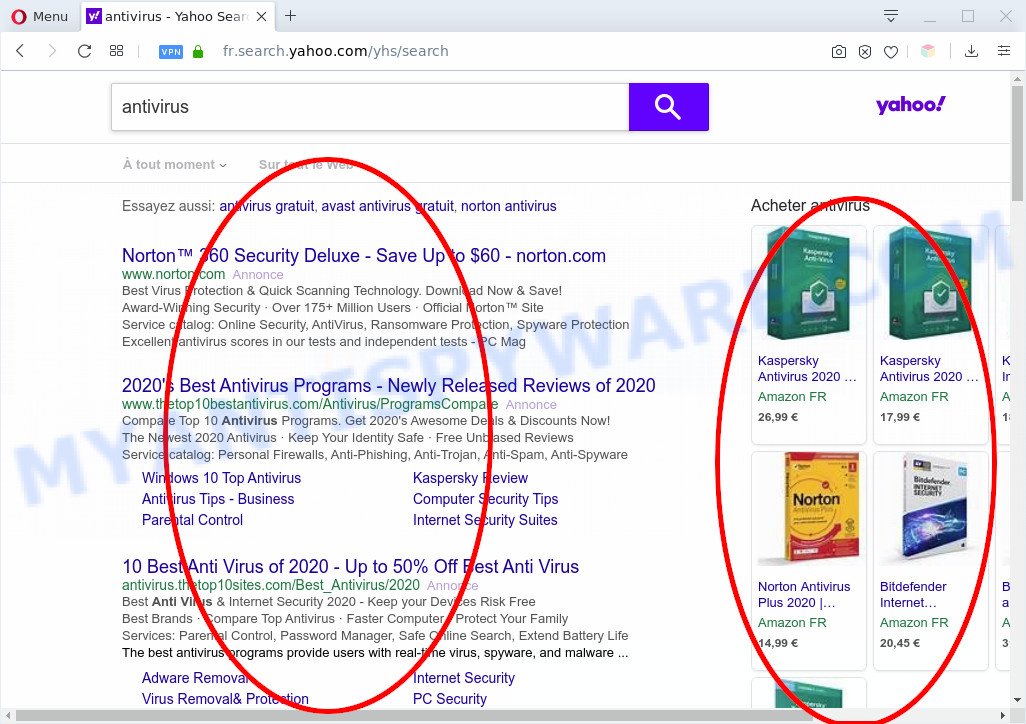
Task: Open the Opera Menu button
Action: [x=40, y=16]
